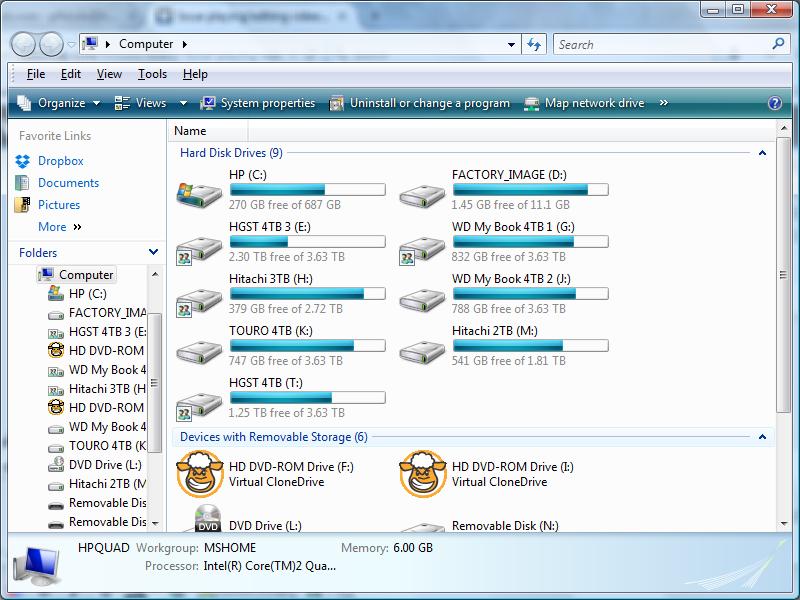
Task: Show more toolbar commands with double chevron
Action: coord(663,103)
